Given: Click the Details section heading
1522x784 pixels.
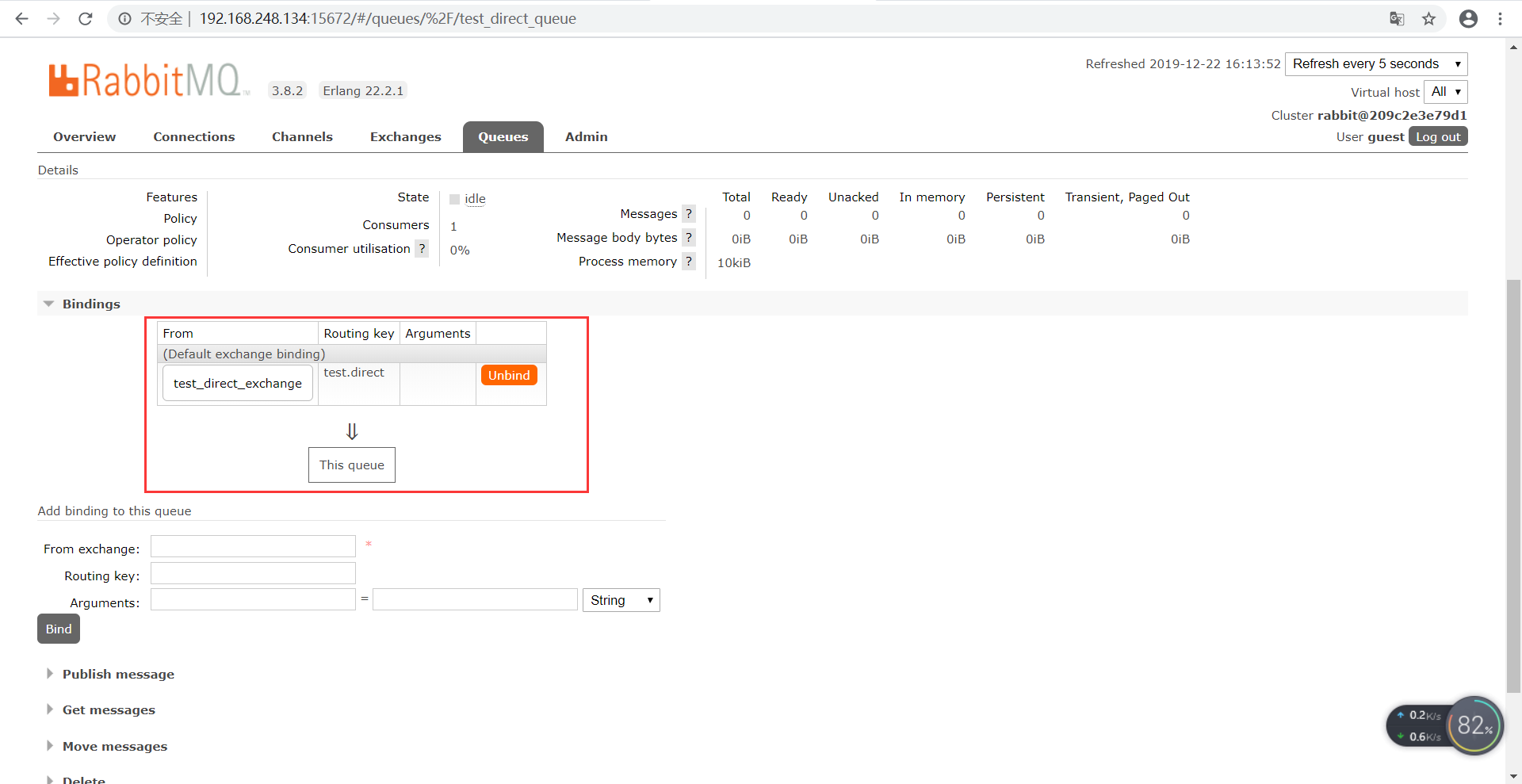Looking at the screenshot, I should point(58,170).
